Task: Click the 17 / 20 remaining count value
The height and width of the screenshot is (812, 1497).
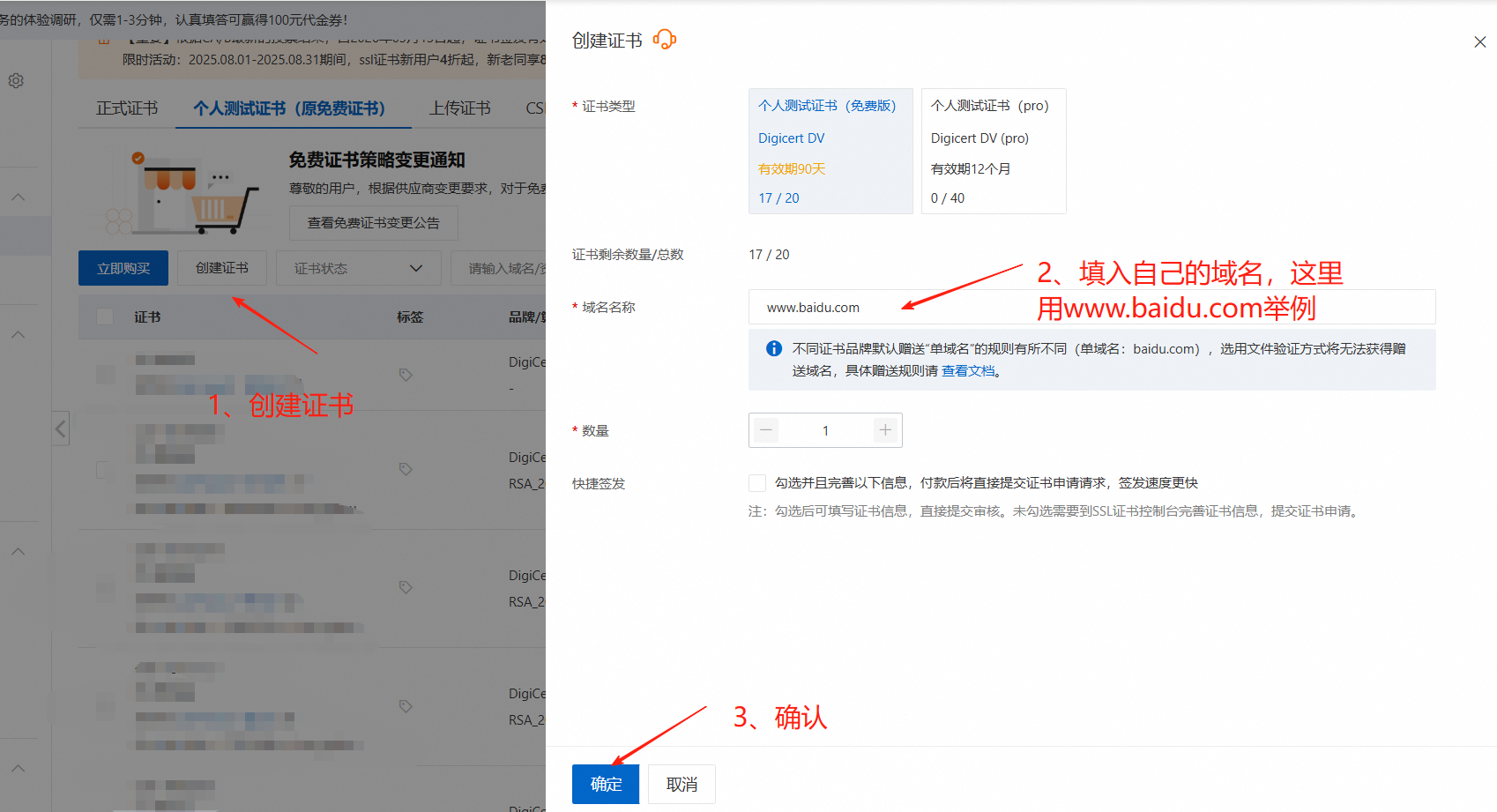Action: [x=769, y=255]
